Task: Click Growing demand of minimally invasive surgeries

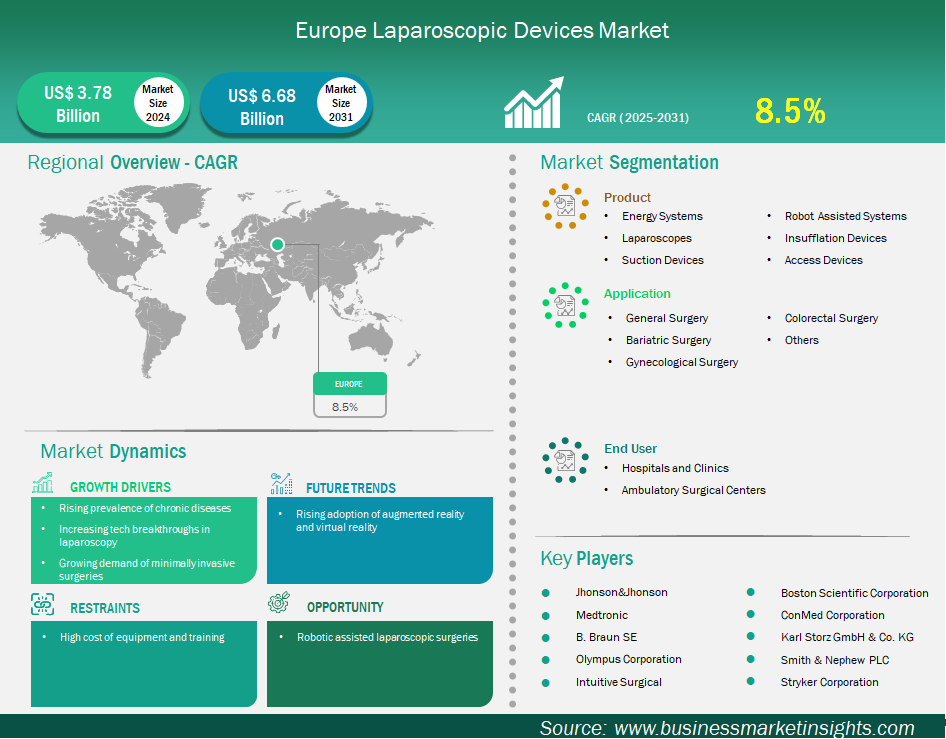Action: click(147, 569)
